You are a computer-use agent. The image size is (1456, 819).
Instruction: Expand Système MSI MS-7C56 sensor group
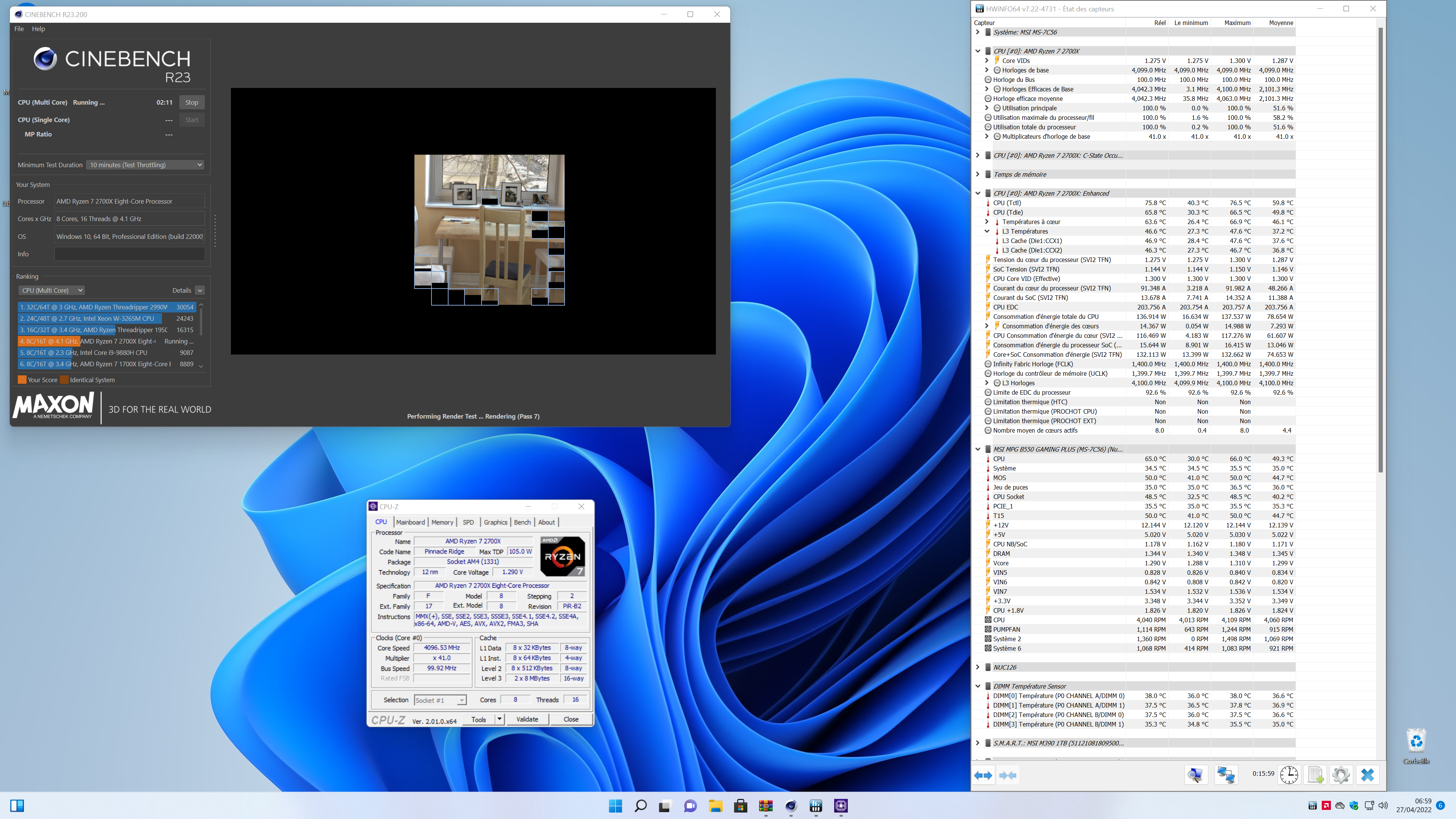click(978, 32)
